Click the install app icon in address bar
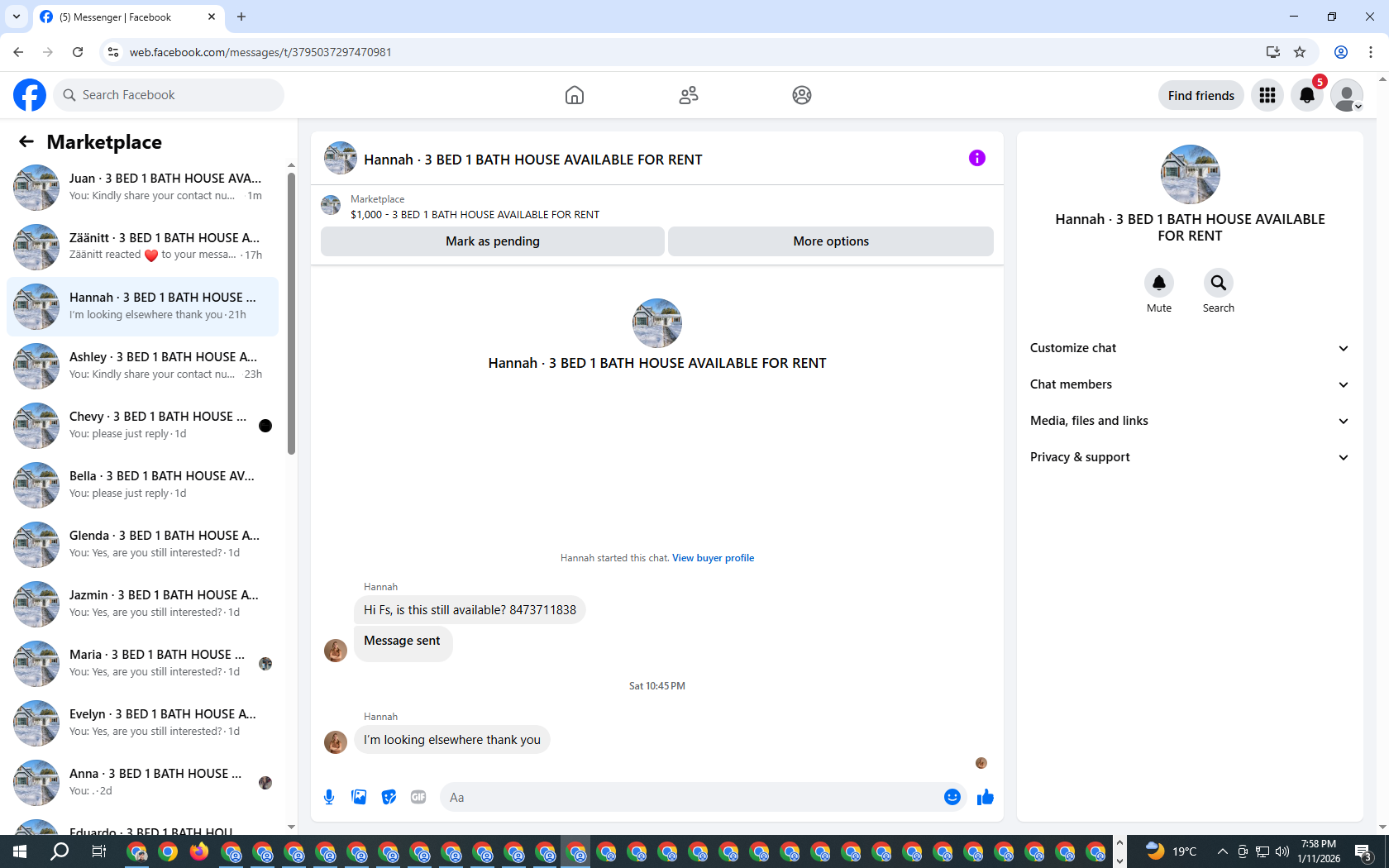 pyautogui.click(x=1273, y=52)
